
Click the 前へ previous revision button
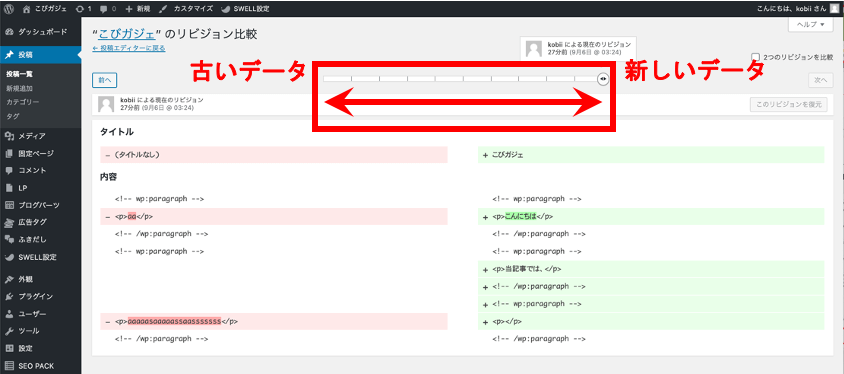(x=104, y=80)
